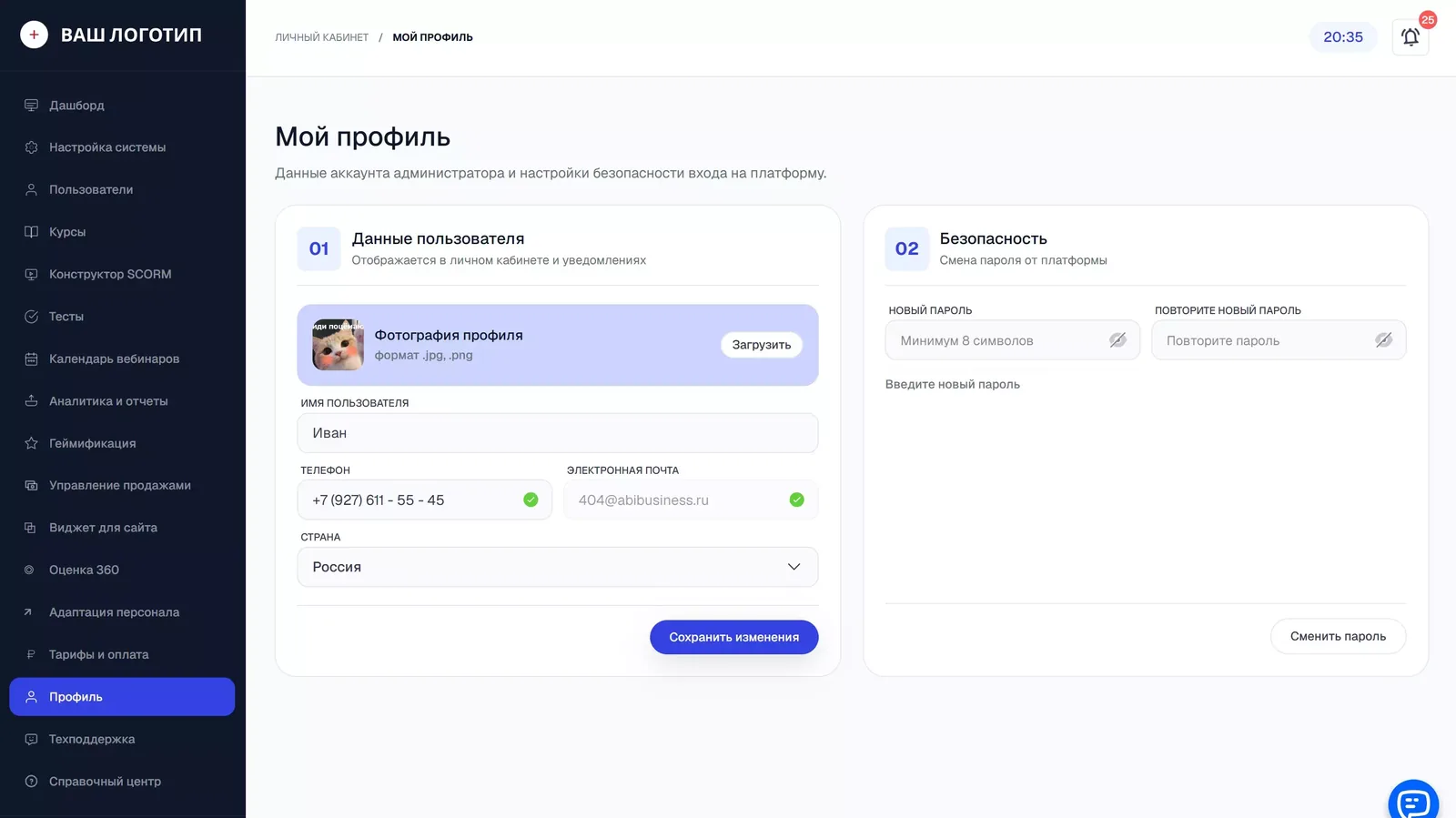Click the 20:35 time badge
Screen dimensions: 1456x818
pyautogui.click(x=1343, y=37)
